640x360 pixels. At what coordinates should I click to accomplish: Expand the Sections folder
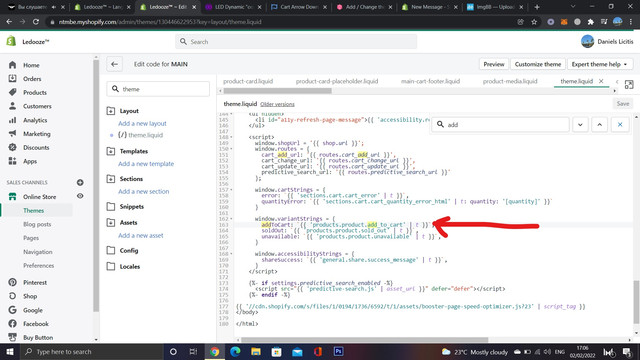click(111, 179)
